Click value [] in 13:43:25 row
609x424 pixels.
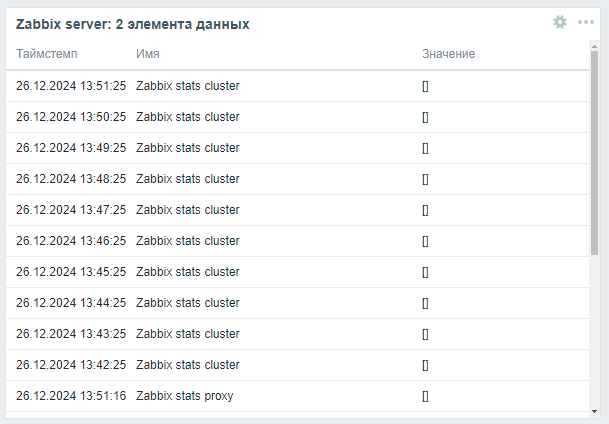pyautogui.click(x=425, y=334)
